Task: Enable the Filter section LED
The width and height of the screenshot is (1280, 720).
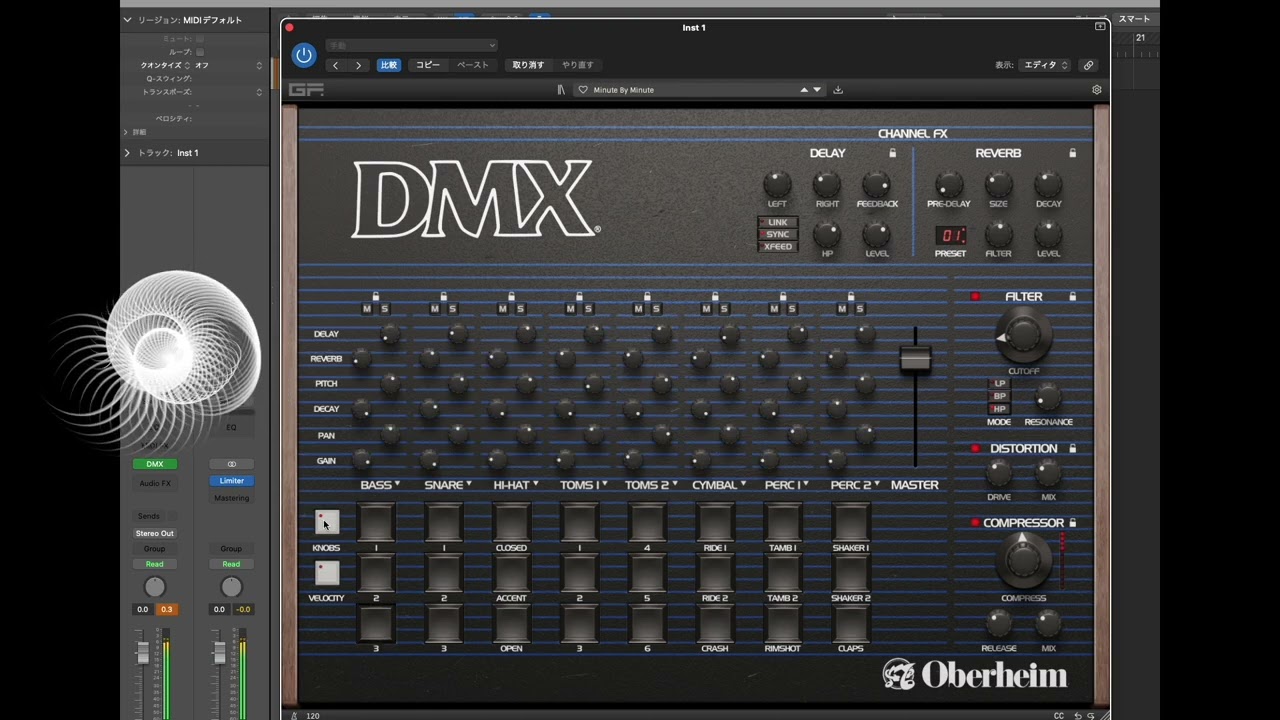Action: click(x=975, y=296)
